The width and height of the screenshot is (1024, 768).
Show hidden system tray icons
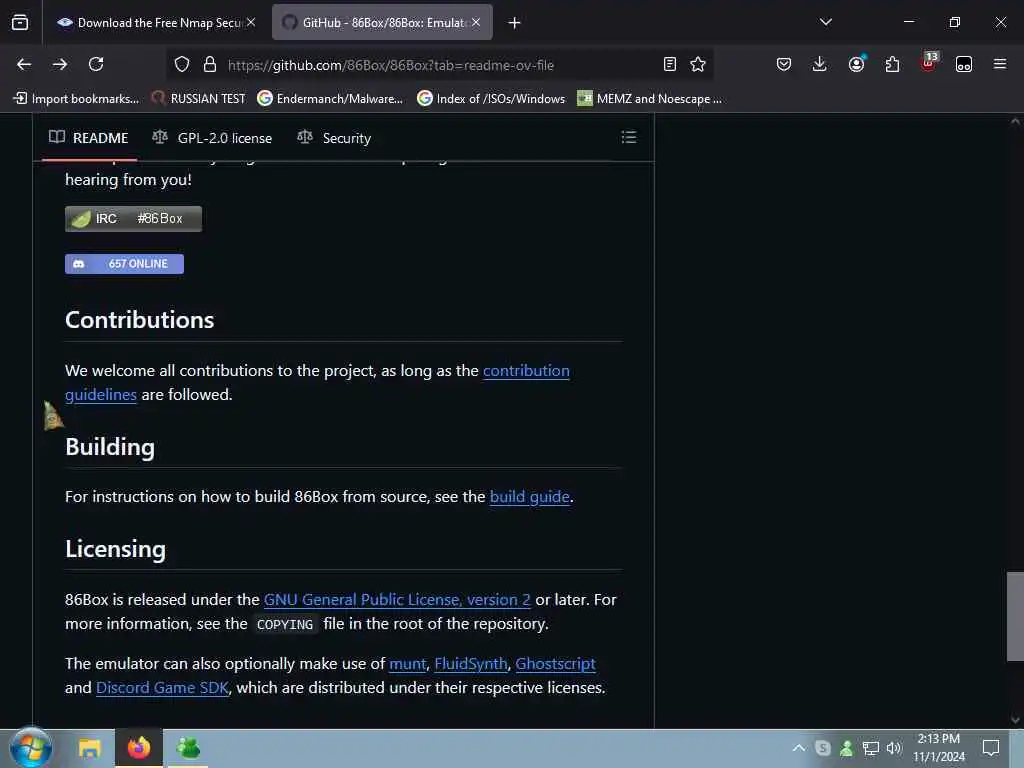pyautogui.click(x=799, y=748)
